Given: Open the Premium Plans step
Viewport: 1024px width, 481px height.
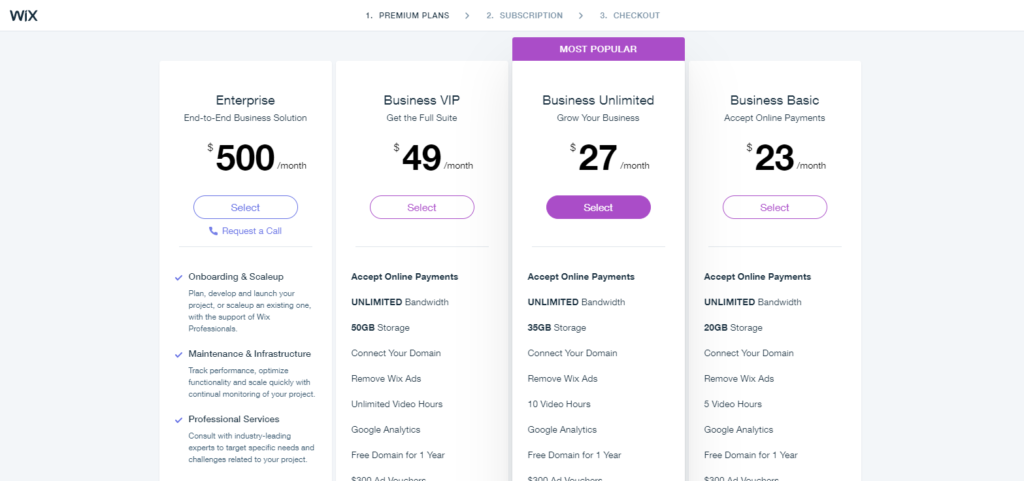Looking at the screenshot, I should pyautogui.click(x=408, y=16).
